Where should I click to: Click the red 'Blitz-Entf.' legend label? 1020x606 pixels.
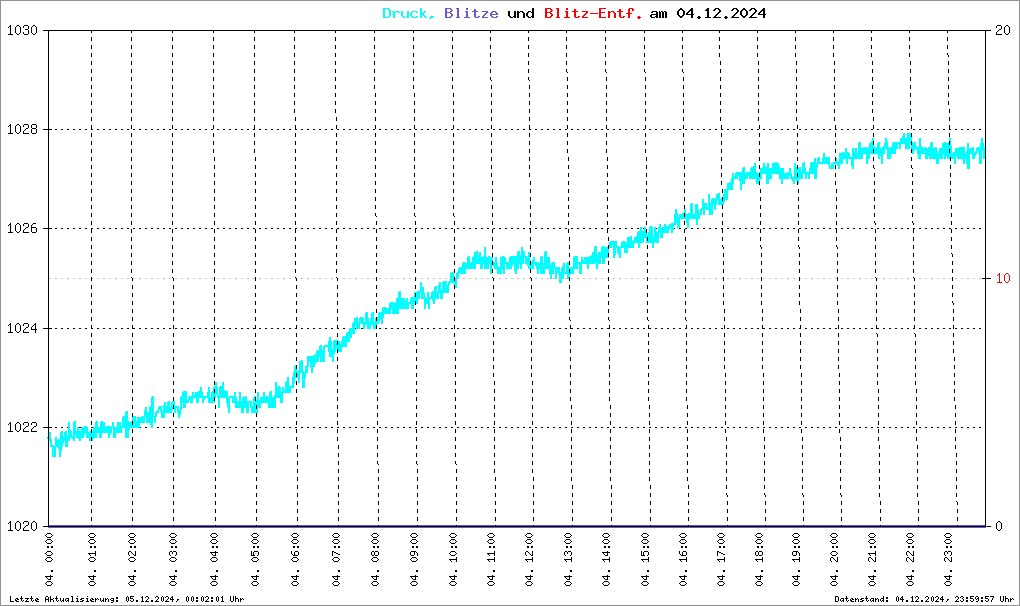coord(593,13)
